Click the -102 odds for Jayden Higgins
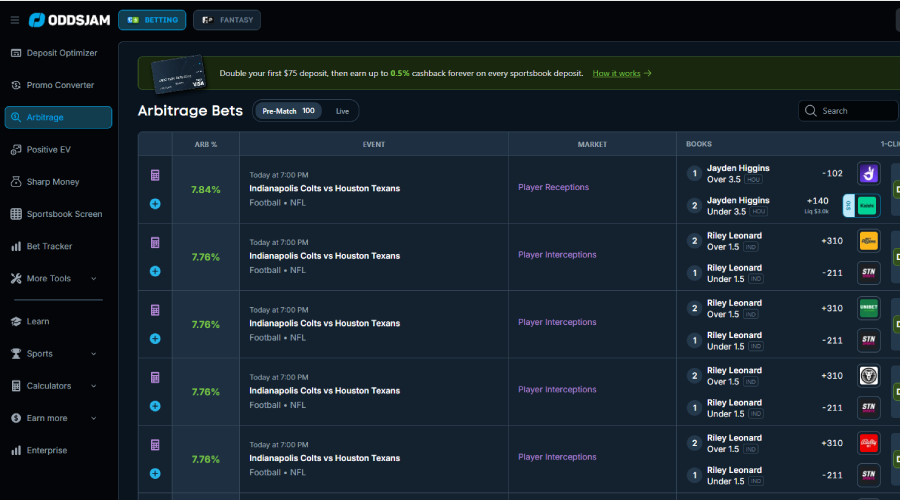900x500 pixels. [832, 173]
